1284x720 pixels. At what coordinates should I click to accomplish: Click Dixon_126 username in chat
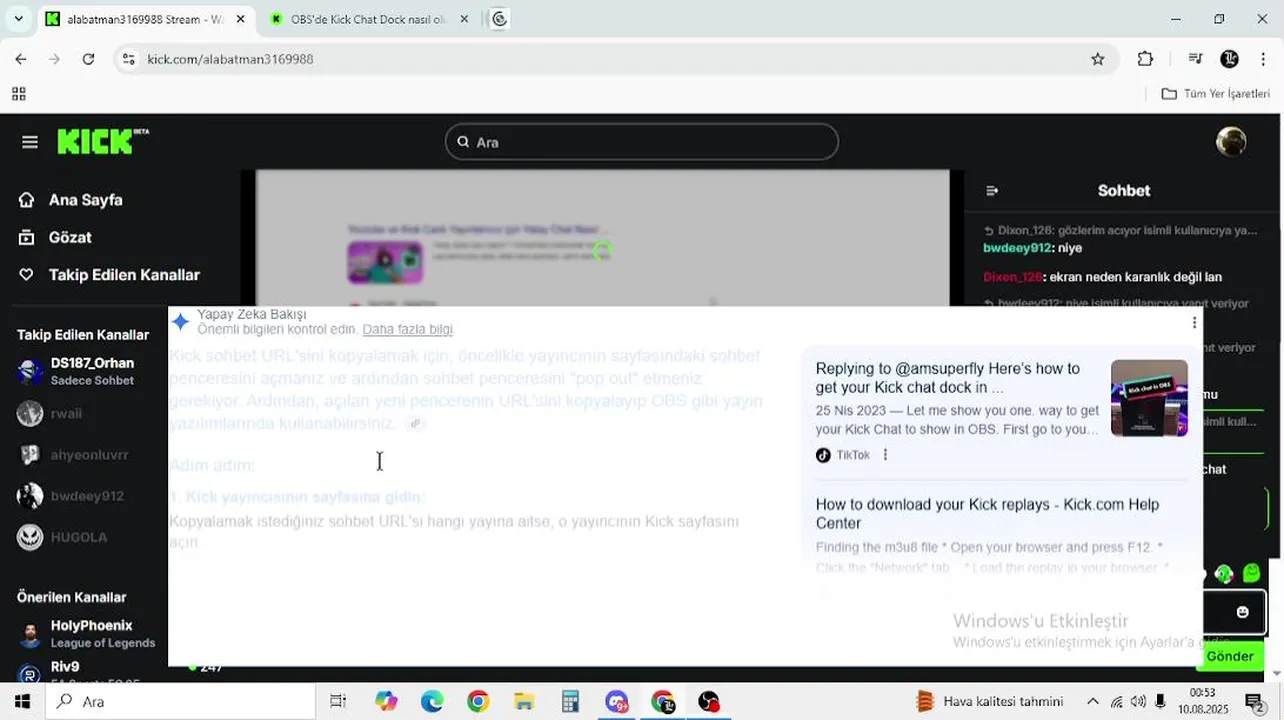click(1013, 277)
